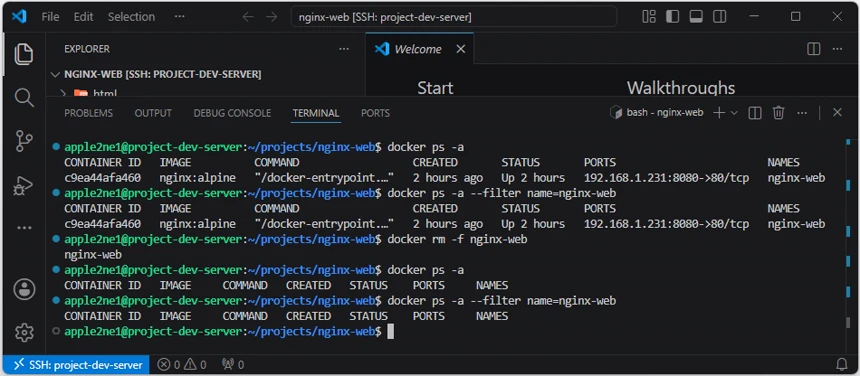
Task: Split the terminal
Action: (755, 113)
